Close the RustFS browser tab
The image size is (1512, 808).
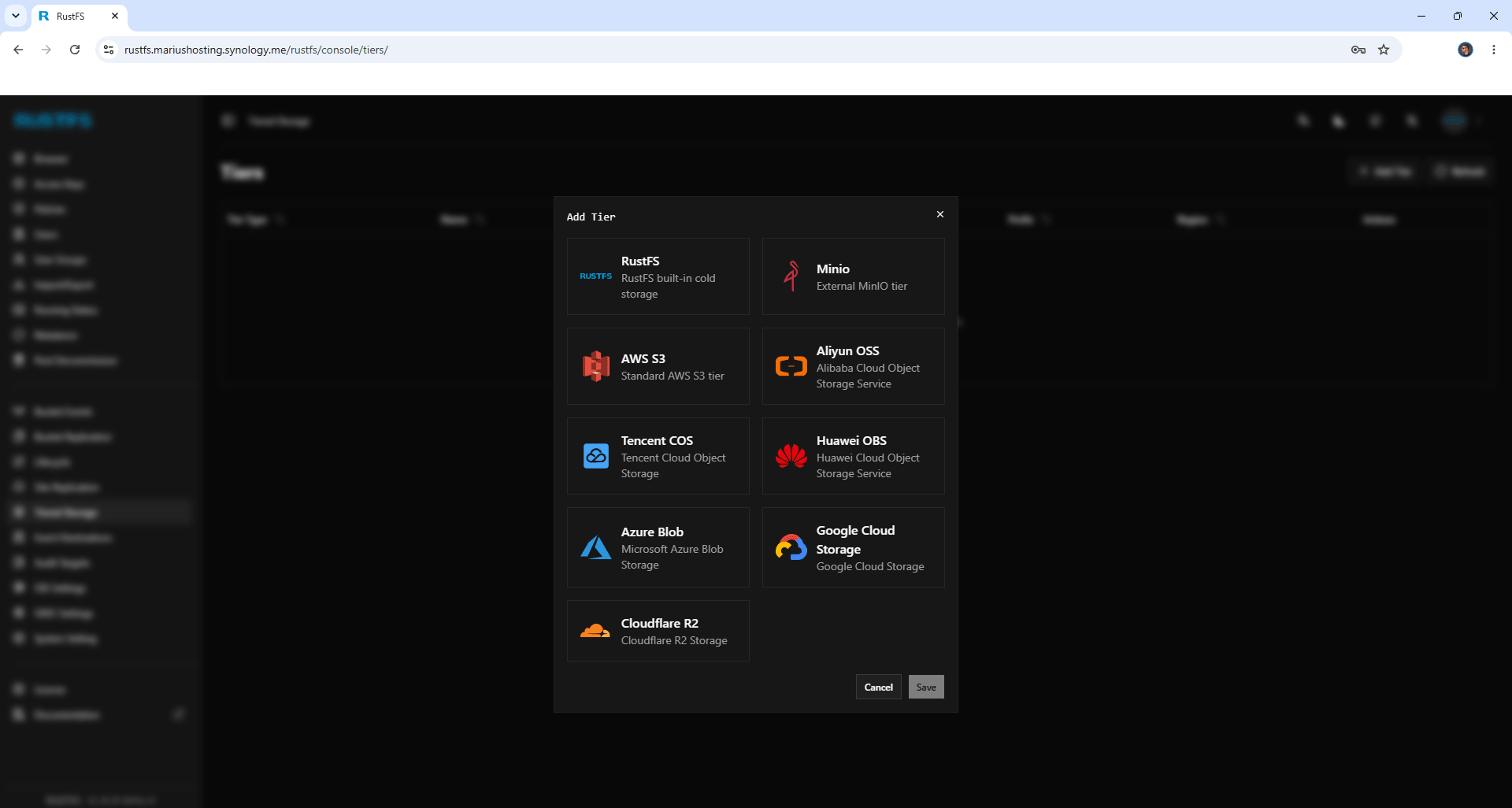[x=115, y=16]
